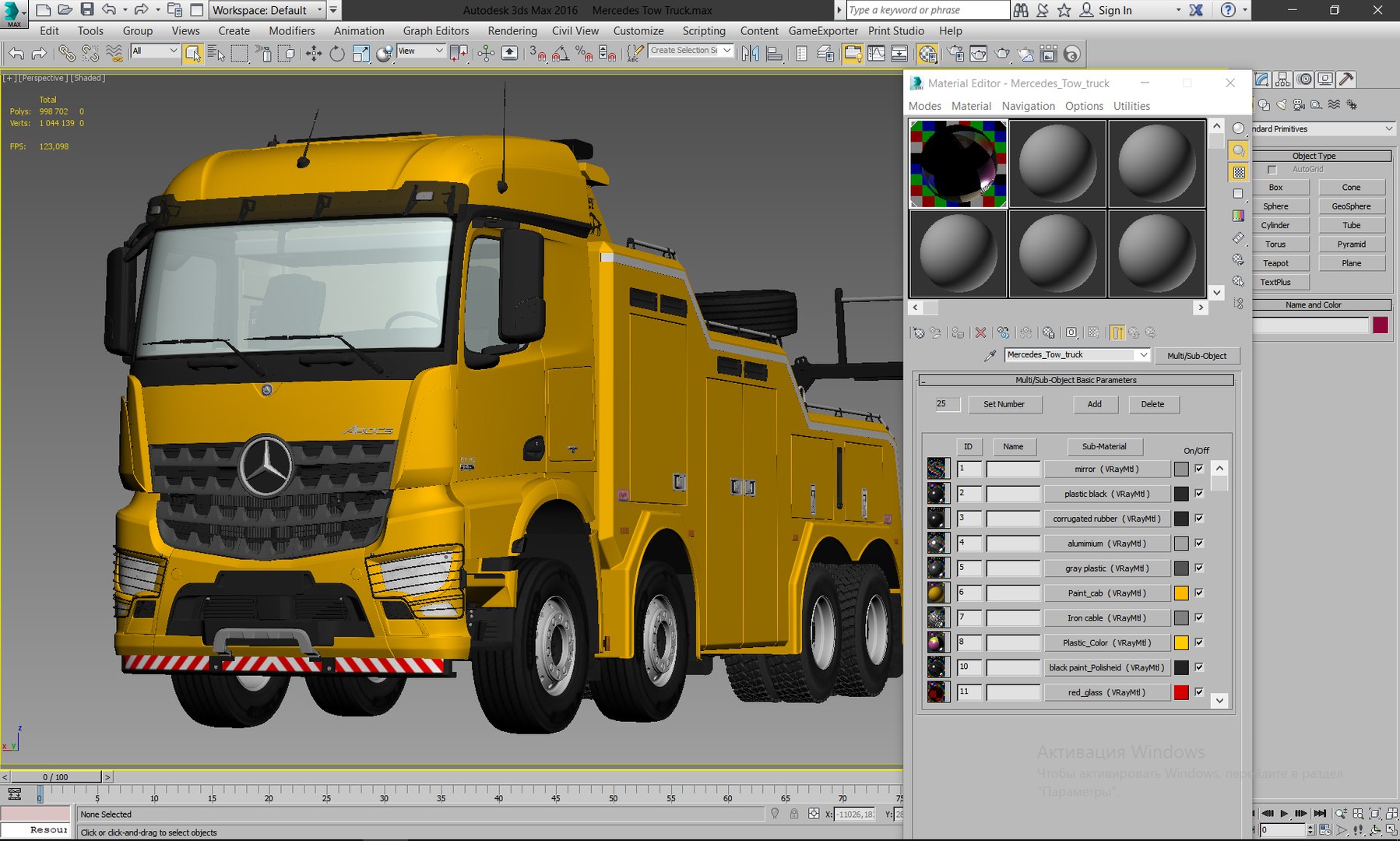Click Reset Map/Material red X icon

[980, 333]
